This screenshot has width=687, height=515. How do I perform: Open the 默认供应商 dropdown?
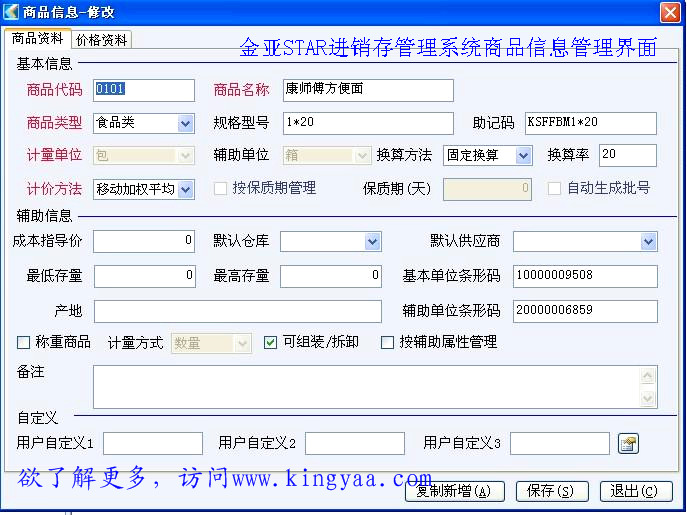(x=648, y=242)
